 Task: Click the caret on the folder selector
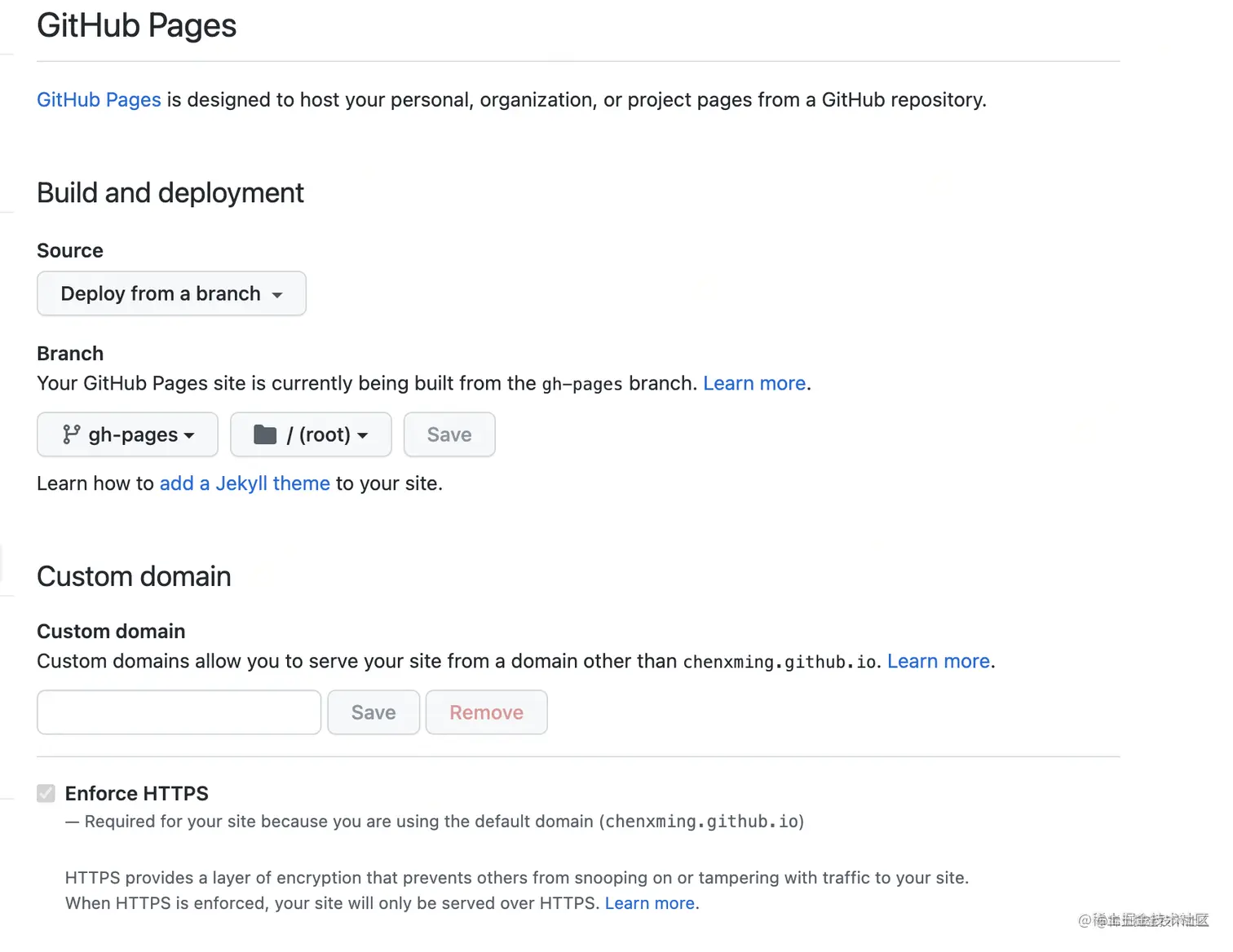click(x=364, y=435)
